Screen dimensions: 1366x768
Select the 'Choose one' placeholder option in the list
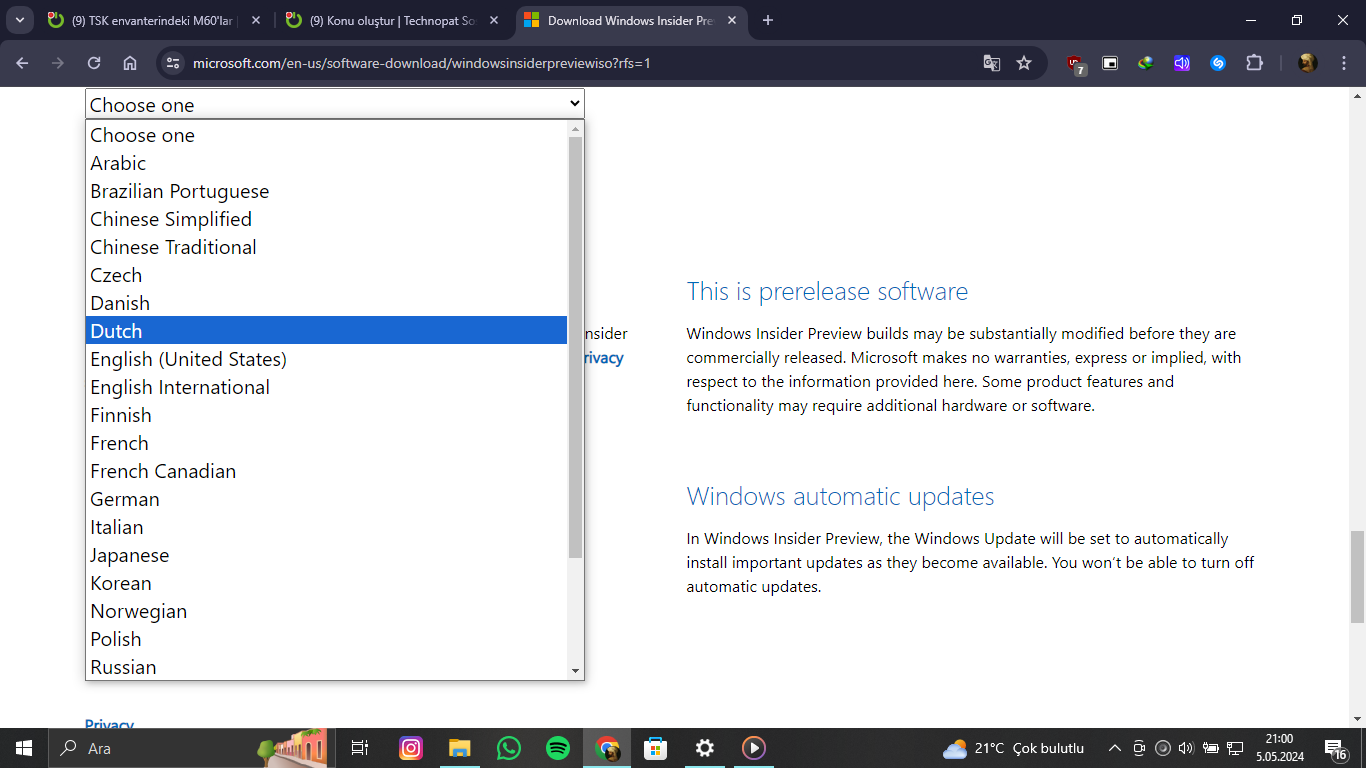click(x=326, y=135)
